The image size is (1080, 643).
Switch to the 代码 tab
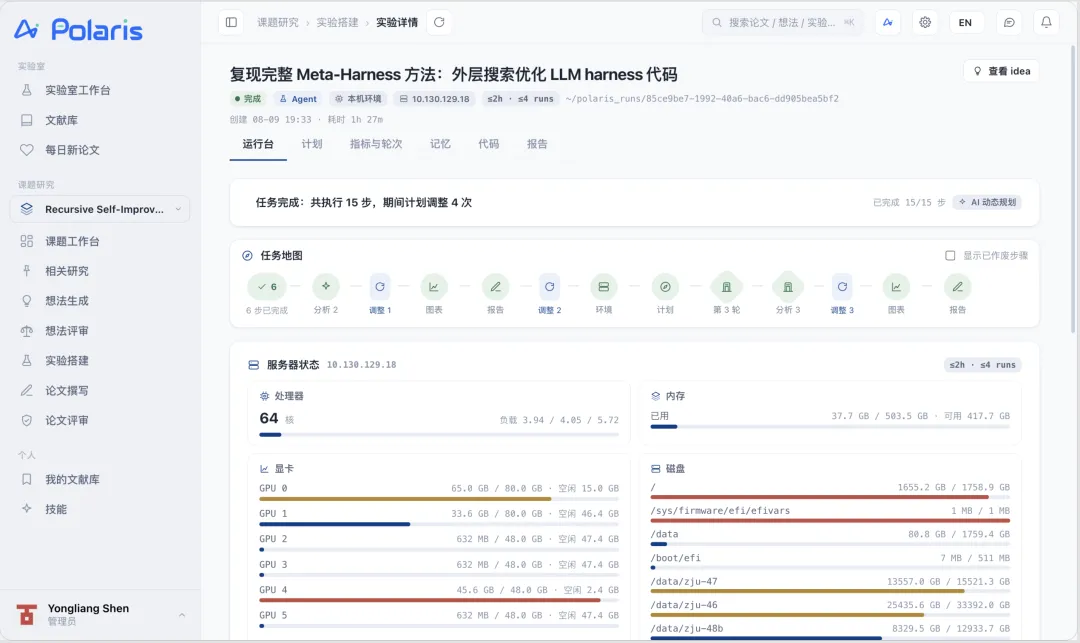(488, 145)
